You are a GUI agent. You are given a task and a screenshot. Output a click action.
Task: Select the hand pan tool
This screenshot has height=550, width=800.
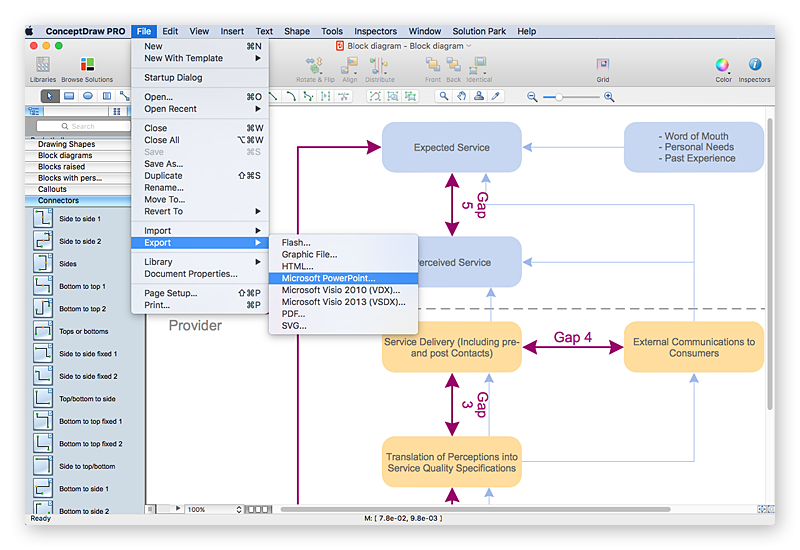click(x=461, y=96)
